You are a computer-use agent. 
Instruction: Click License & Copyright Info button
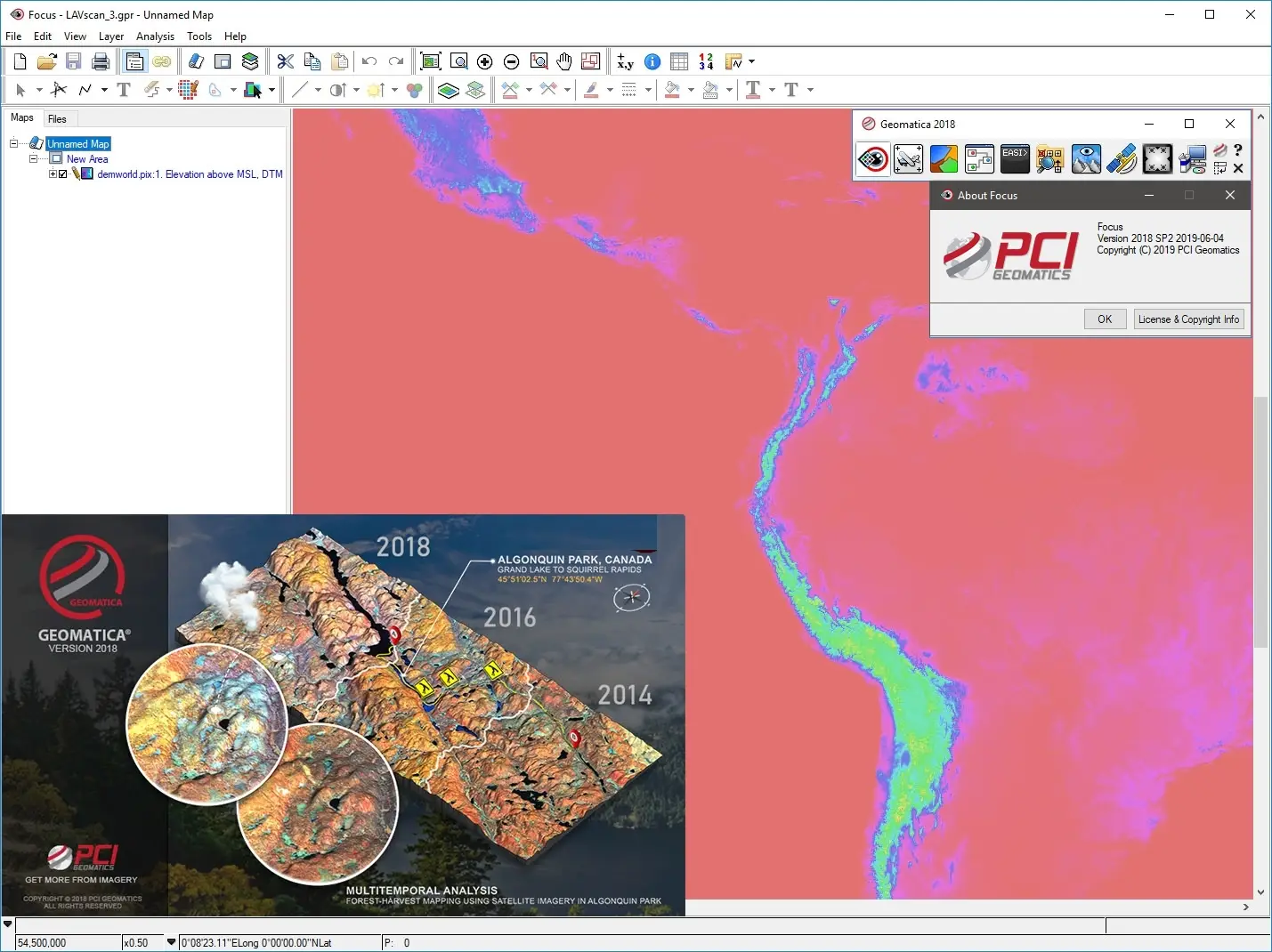coord(1188,319)
